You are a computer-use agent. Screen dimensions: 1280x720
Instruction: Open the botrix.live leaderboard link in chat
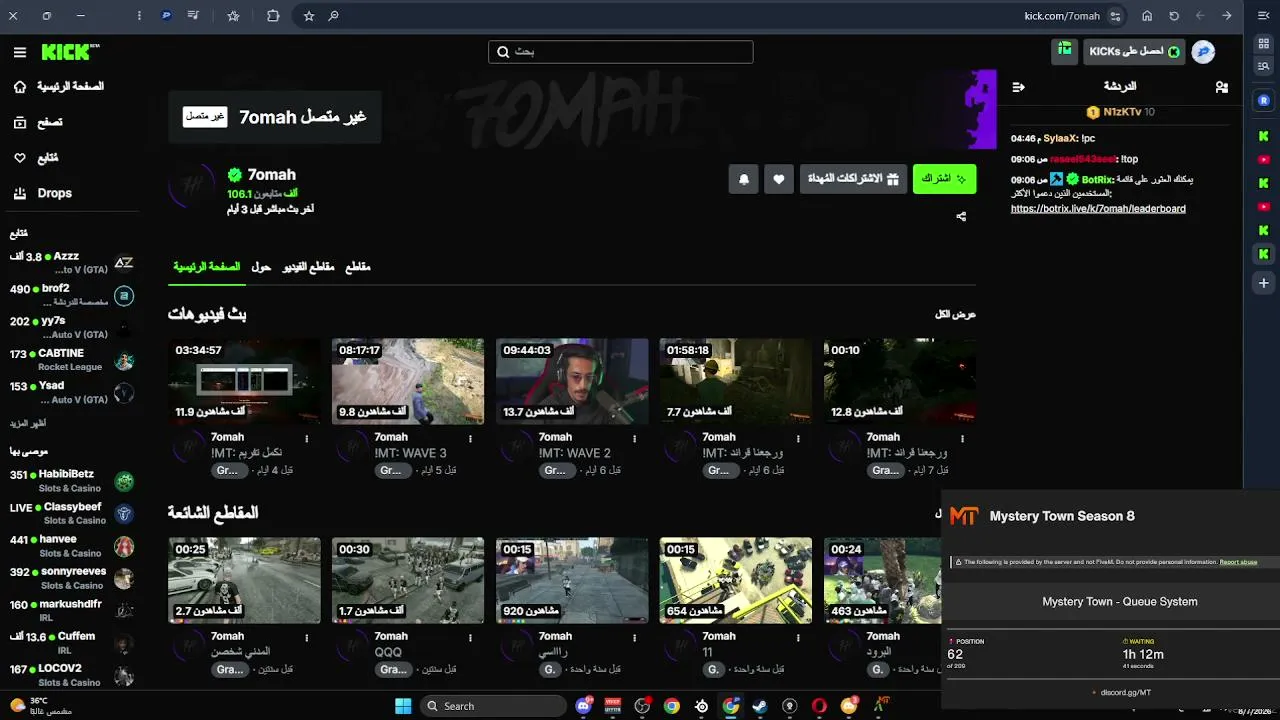1098,209
